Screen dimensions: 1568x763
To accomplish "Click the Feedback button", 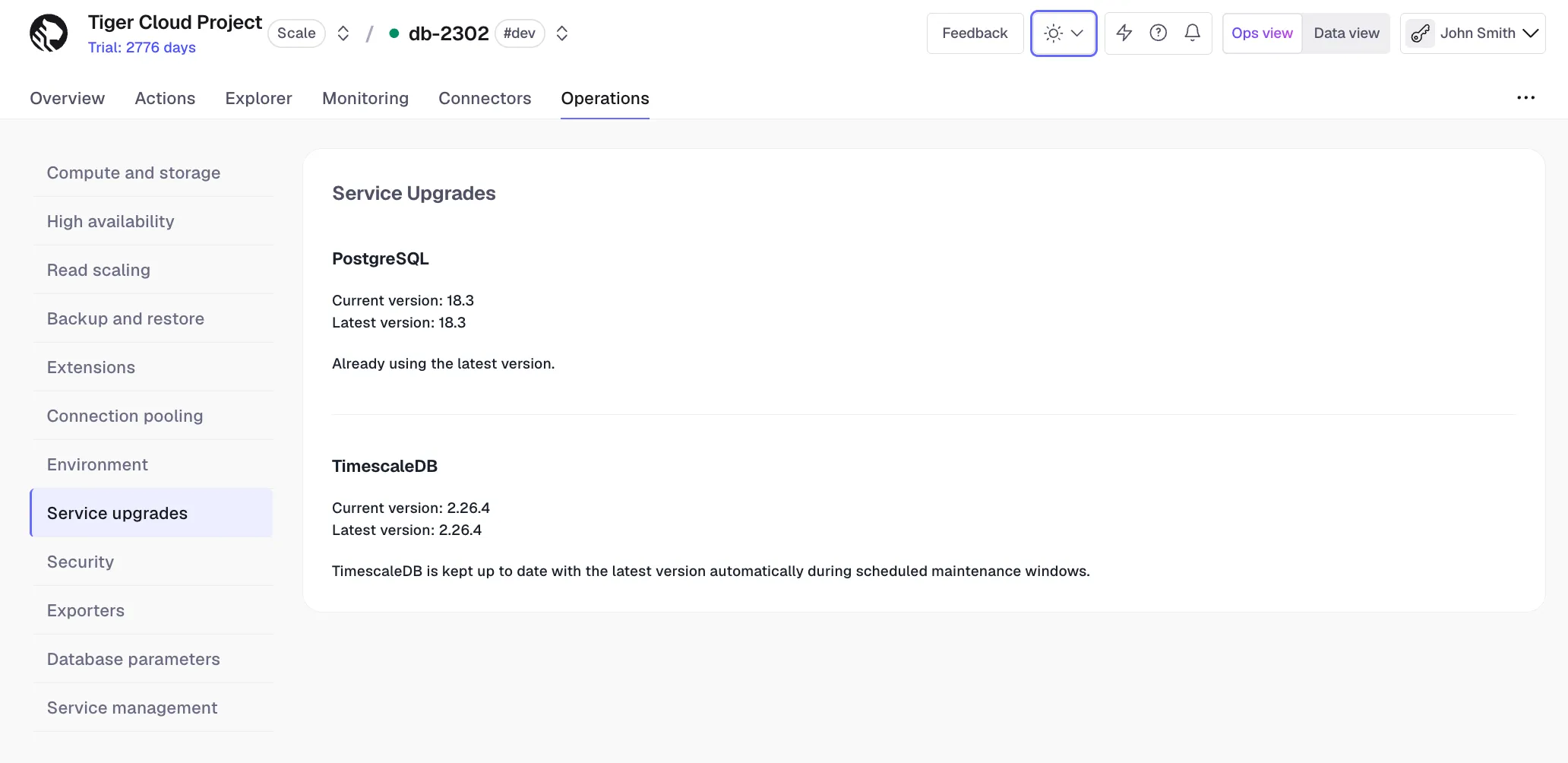I will (975, 33).
